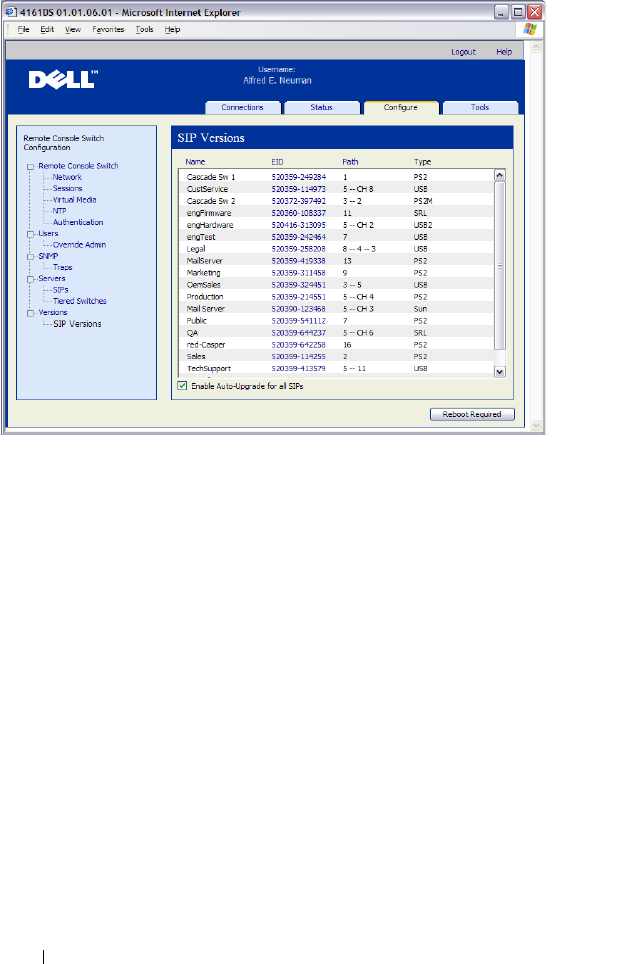Select the red-Casper row
Screen dimensions: 641x964
[x=336, y=345]
